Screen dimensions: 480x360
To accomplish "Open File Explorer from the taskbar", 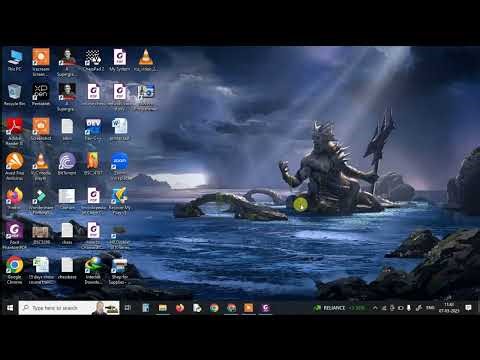I will click(163, 308).
